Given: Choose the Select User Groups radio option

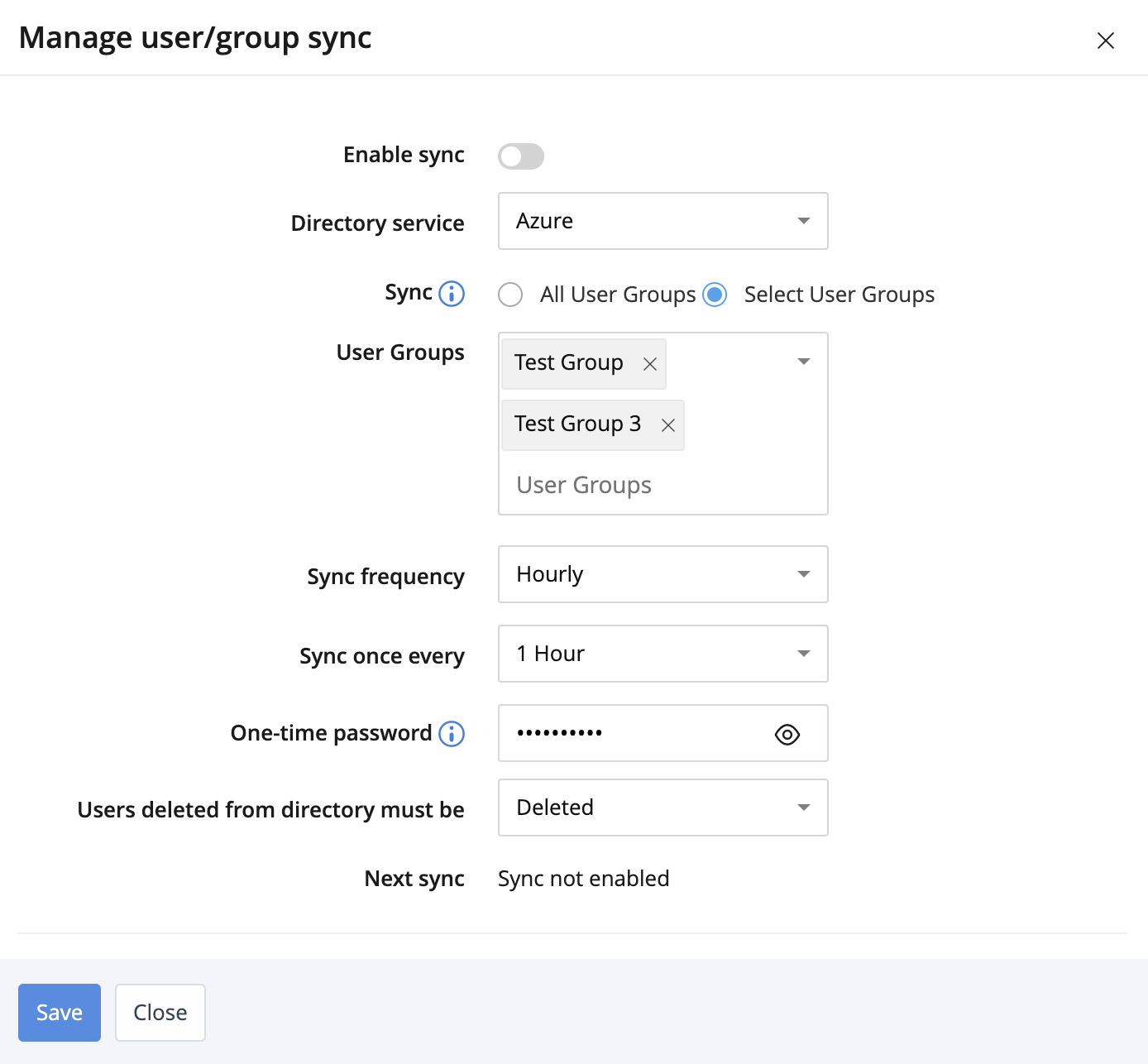Looking at the screenshot, I should pyautogui.click(x=715, y=295).
